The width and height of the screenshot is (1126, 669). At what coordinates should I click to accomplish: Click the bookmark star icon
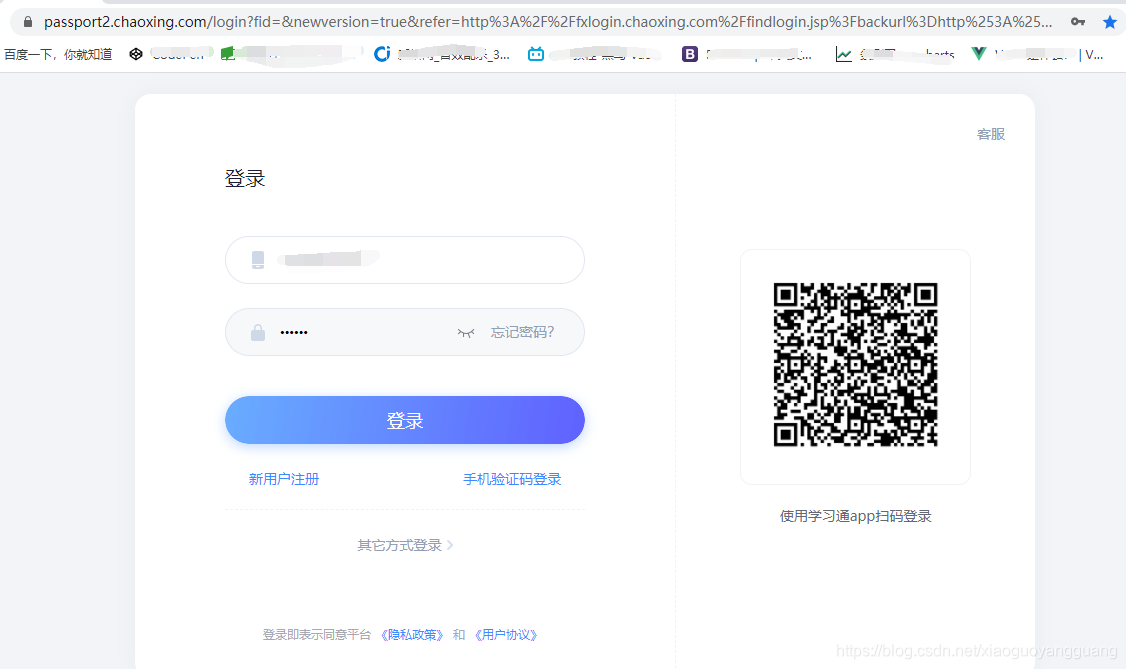tap(1109, 22)
